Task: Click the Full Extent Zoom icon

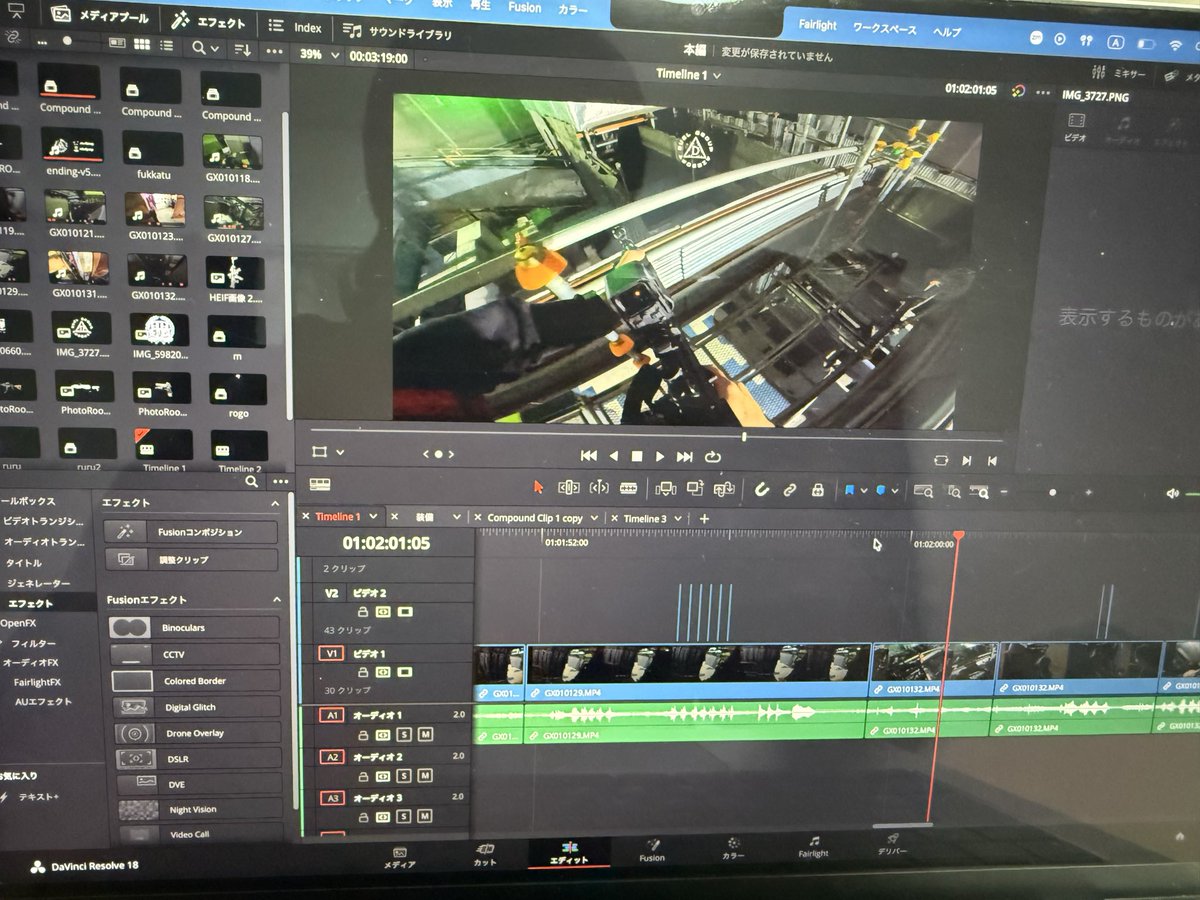Action: 923,491
